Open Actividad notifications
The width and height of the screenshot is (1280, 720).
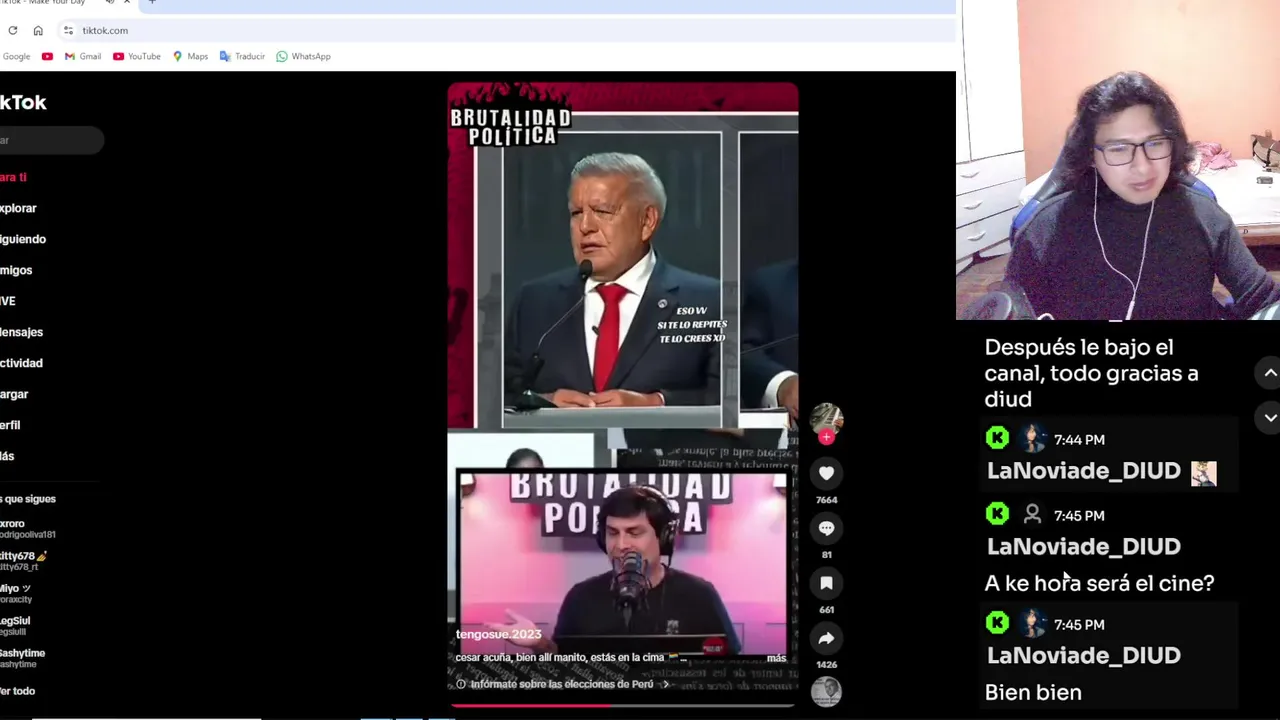click(x=21, y=363)
